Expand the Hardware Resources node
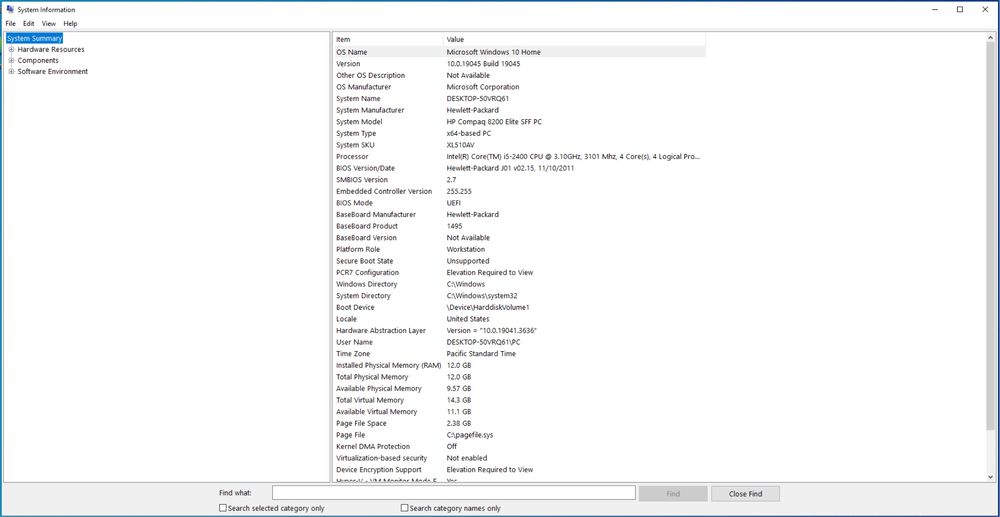Screen dimensions: 1000x517 11,49
